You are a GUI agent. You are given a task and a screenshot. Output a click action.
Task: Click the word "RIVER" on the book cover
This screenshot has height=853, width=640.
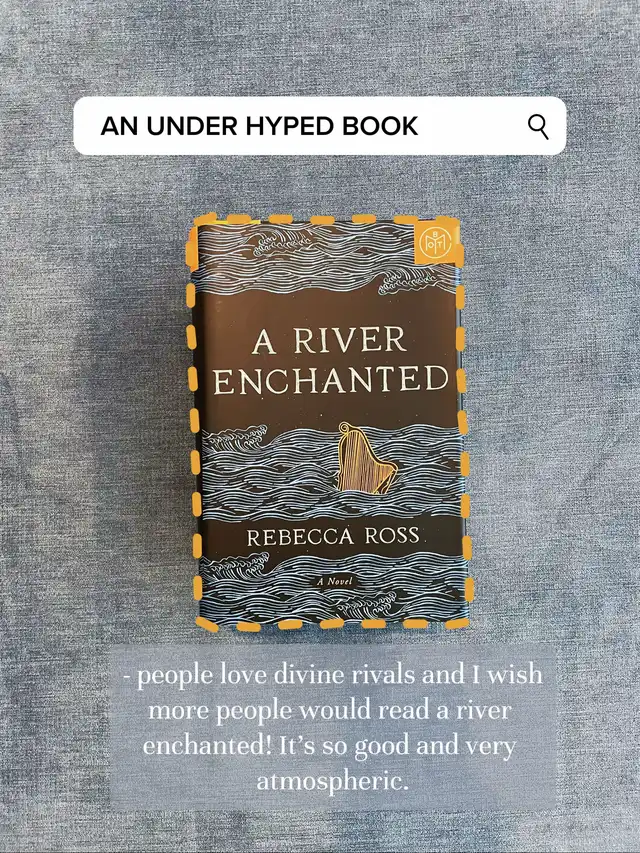(x=350, y=341)
